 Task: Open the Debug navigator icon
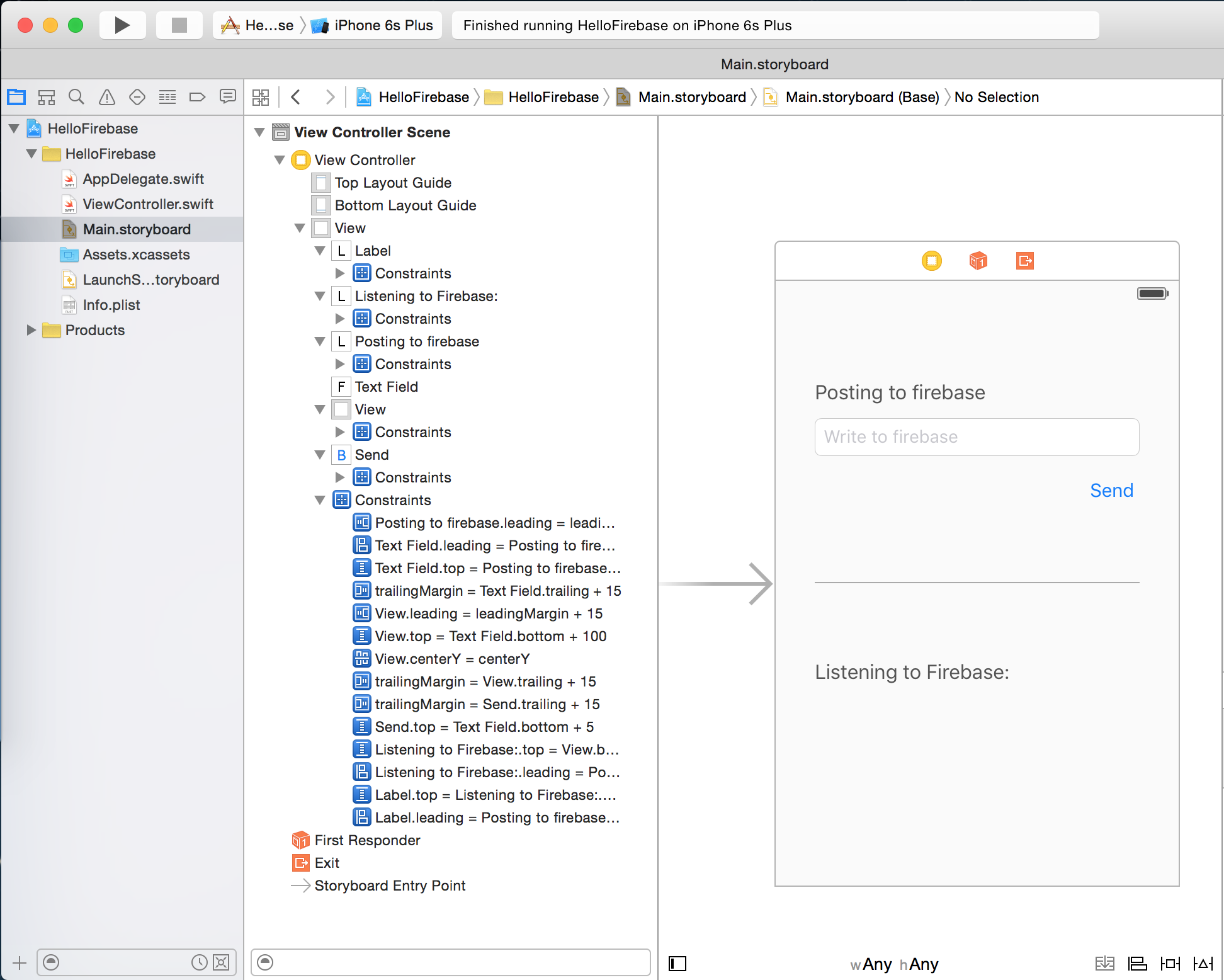point(167,97)
